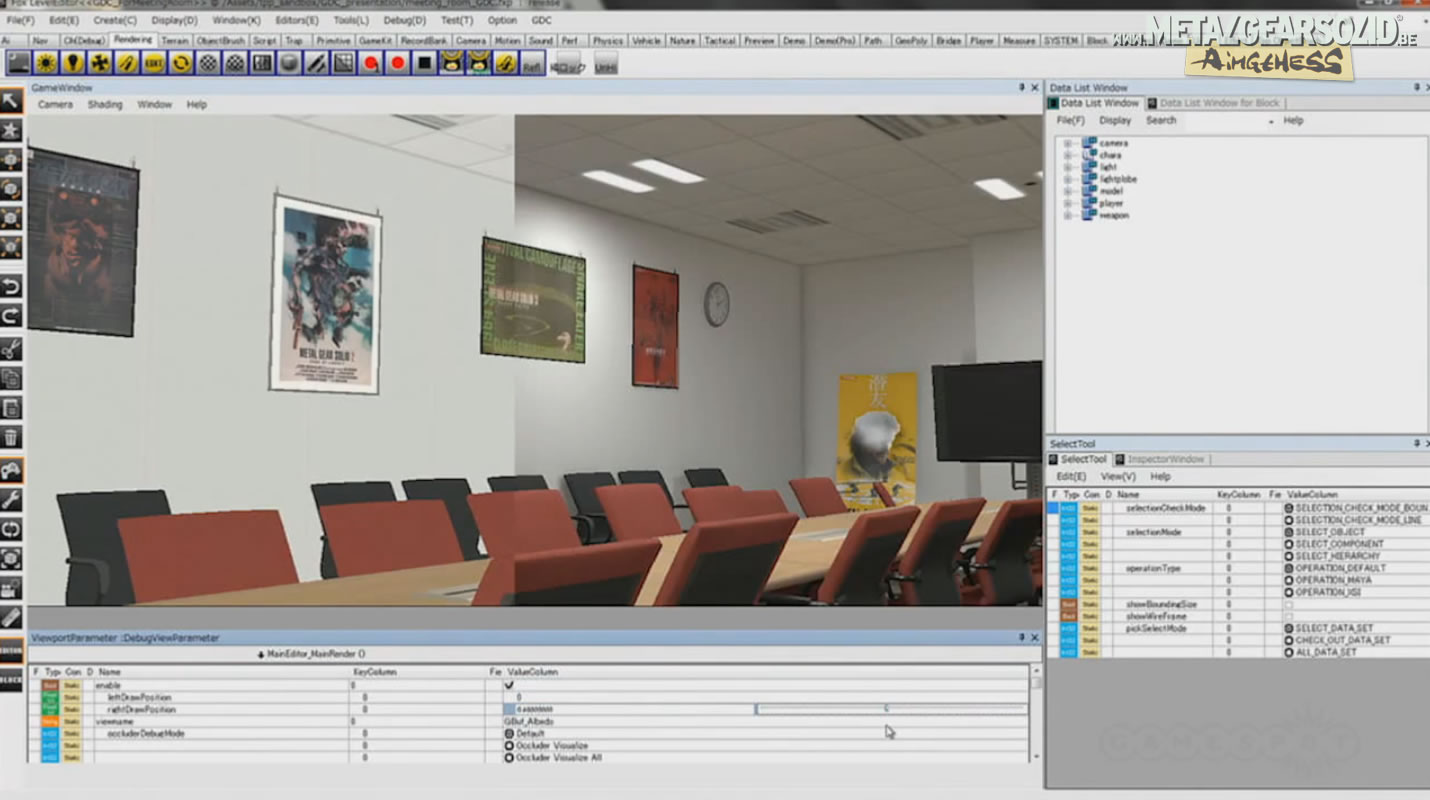This screenshot has height=800, width=1430.
Task: Open Help menu in Data List Window
Action: 1293,121
